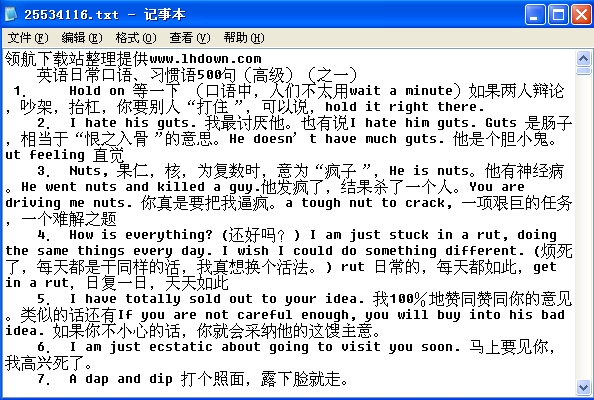Click 'in a rut' at line start
This screenshot has width=594, height=400.
37,283
